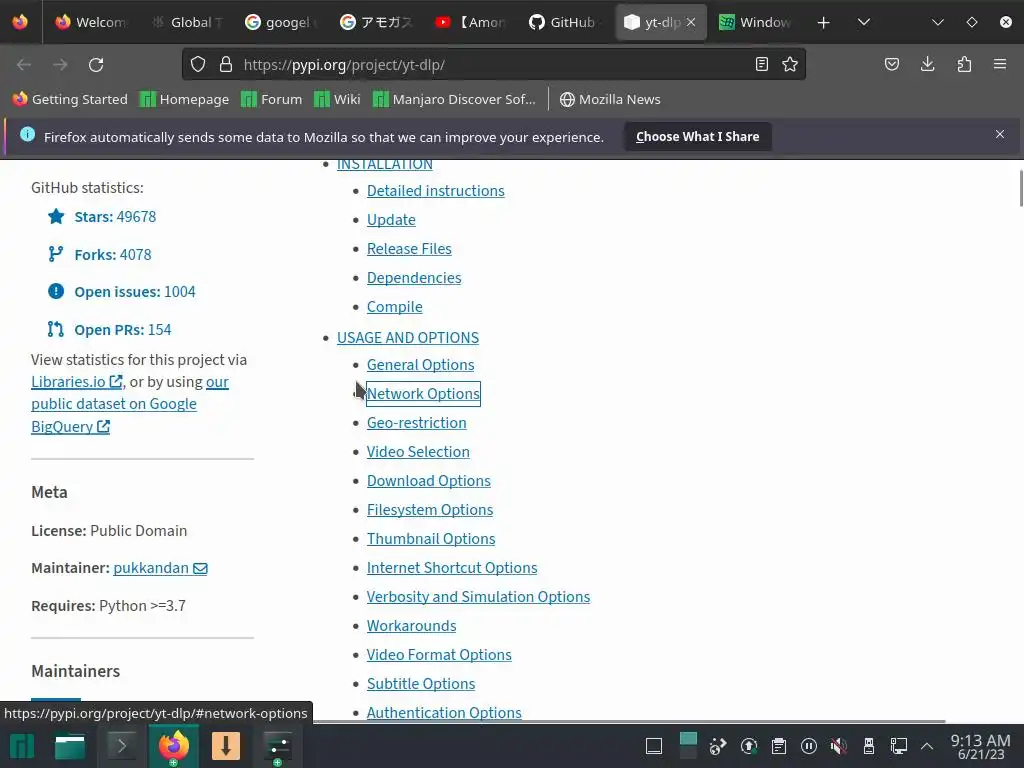Expand the list all tabs chevron

tap(864, 23)
